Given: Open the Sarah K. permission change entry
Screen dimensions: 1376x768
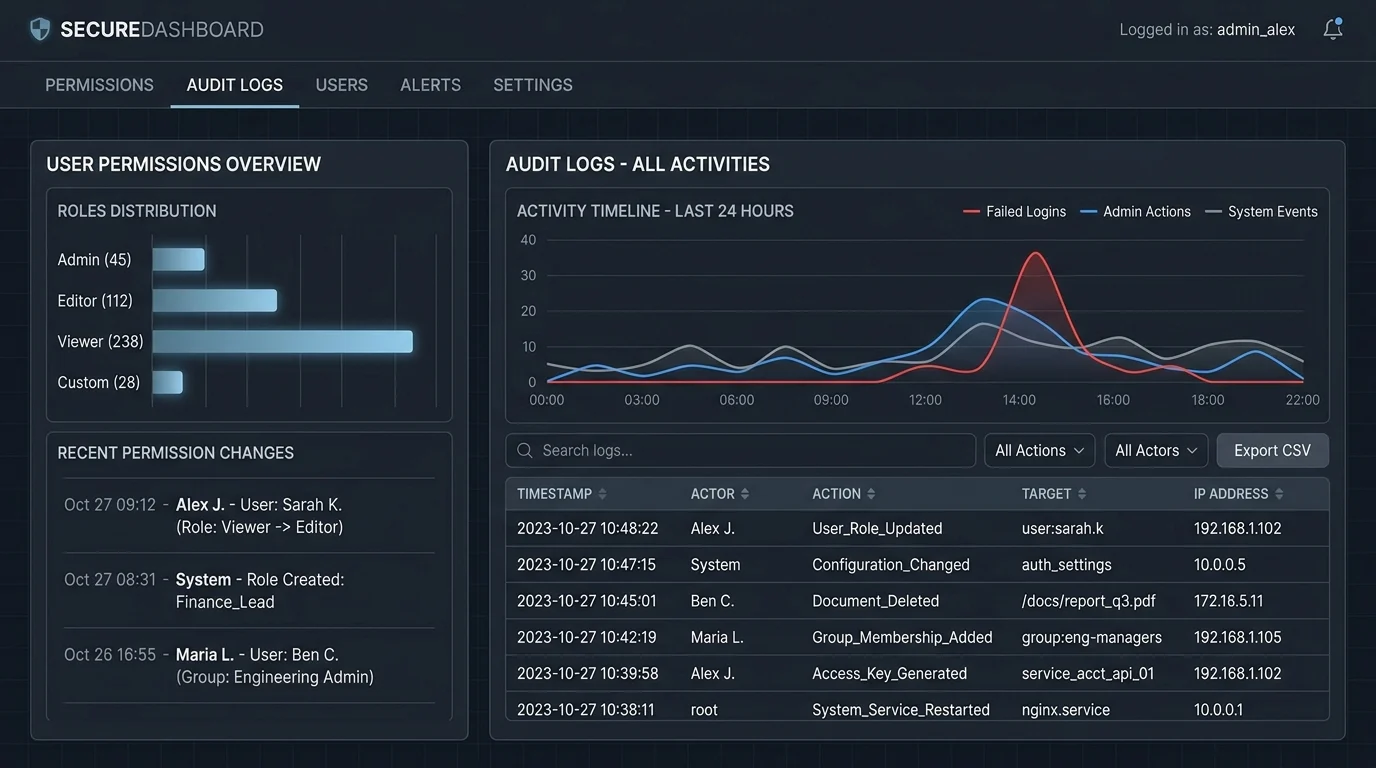Looking at the screenshot, I should tap(250, 516).
